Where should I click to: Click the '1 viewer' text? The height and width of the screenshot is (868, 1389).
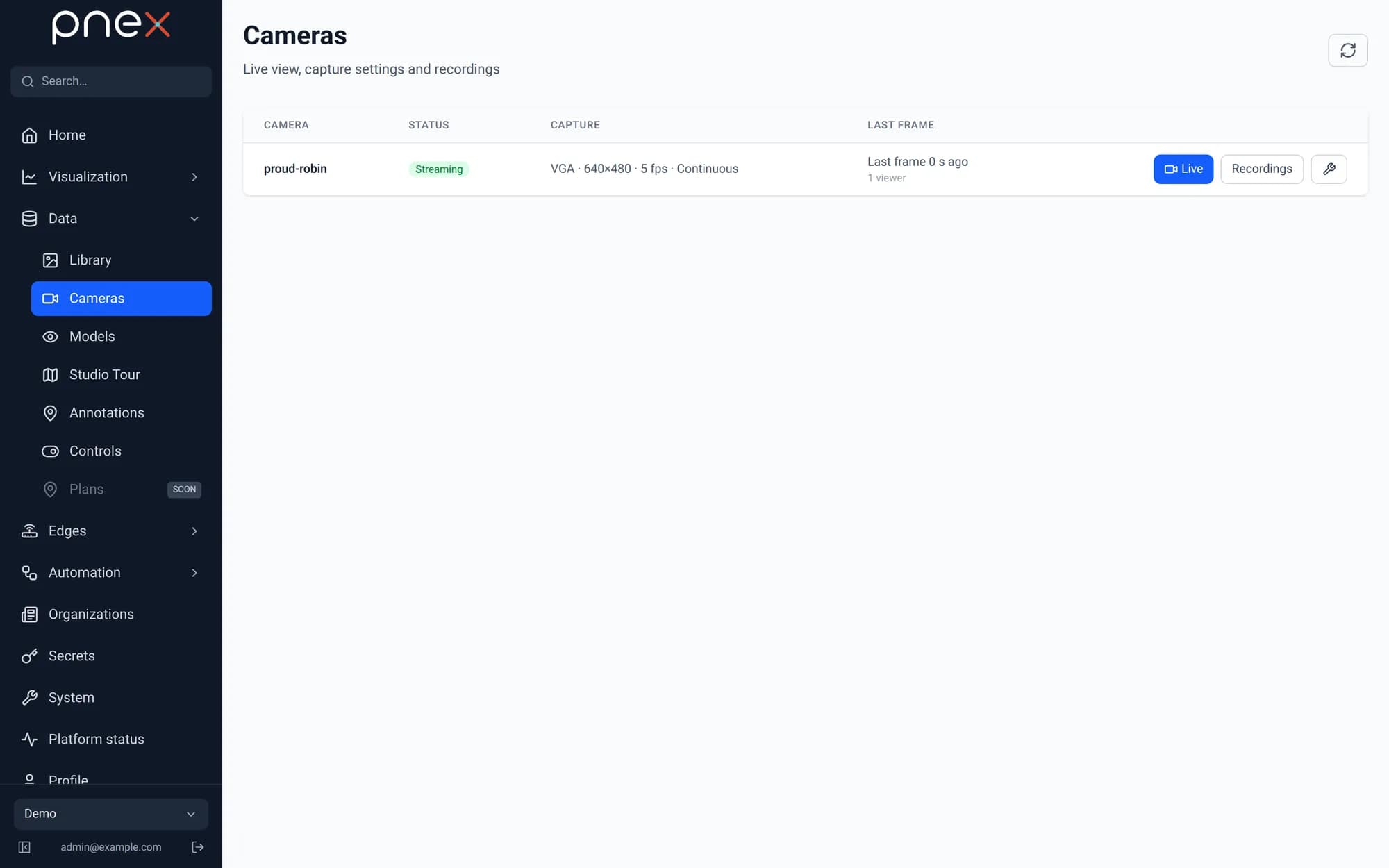[x=886, y=178]
